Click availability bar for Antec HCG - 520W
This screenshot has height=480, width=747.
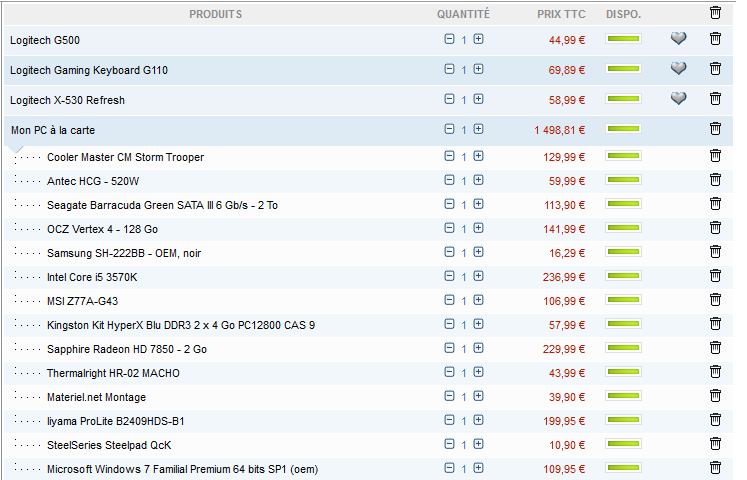pyautogui.click(x=623, y=181)
